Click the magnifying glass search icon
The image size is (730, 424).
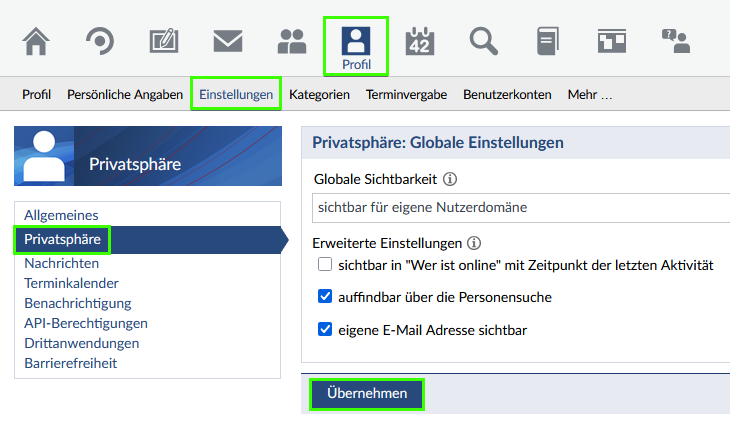point(484,41)
